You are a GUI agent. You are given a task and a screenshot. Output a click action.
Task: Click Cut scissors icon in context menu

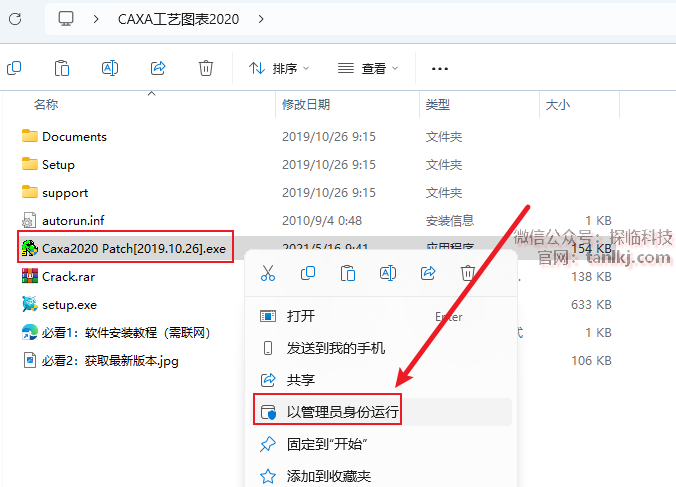[268, 273]
